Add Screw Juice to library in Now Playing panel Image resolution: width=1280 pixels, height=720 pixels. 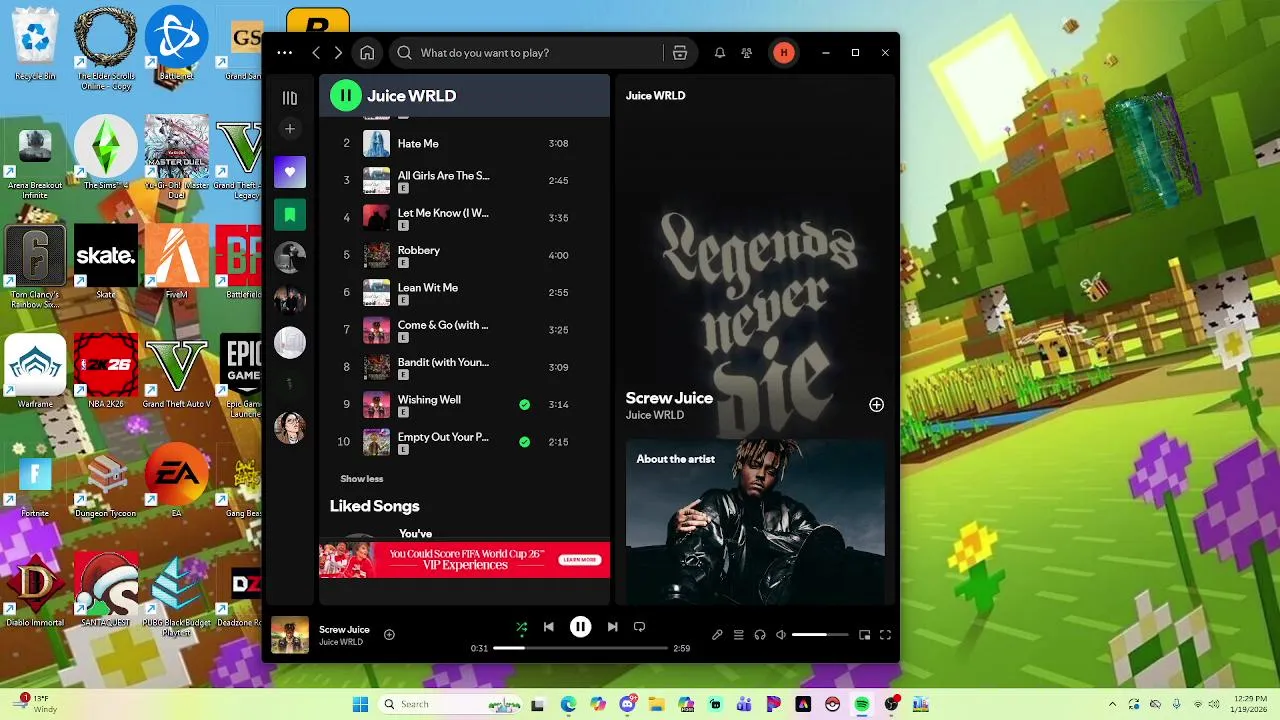876,405
